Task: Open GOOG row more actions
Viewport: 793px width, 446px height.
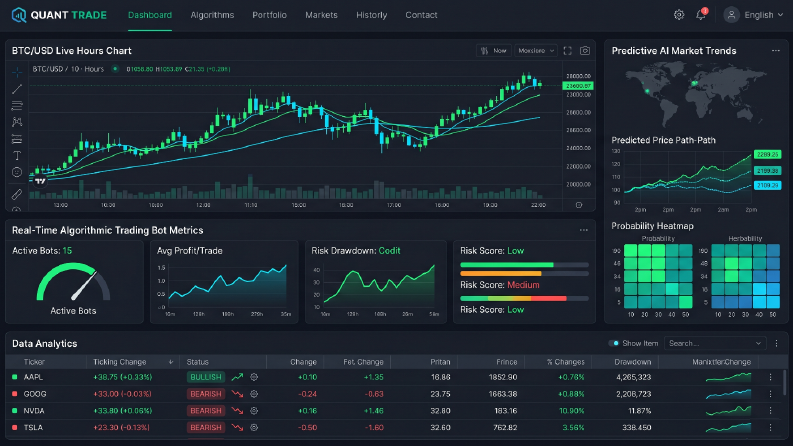Action: pos(770,393)
